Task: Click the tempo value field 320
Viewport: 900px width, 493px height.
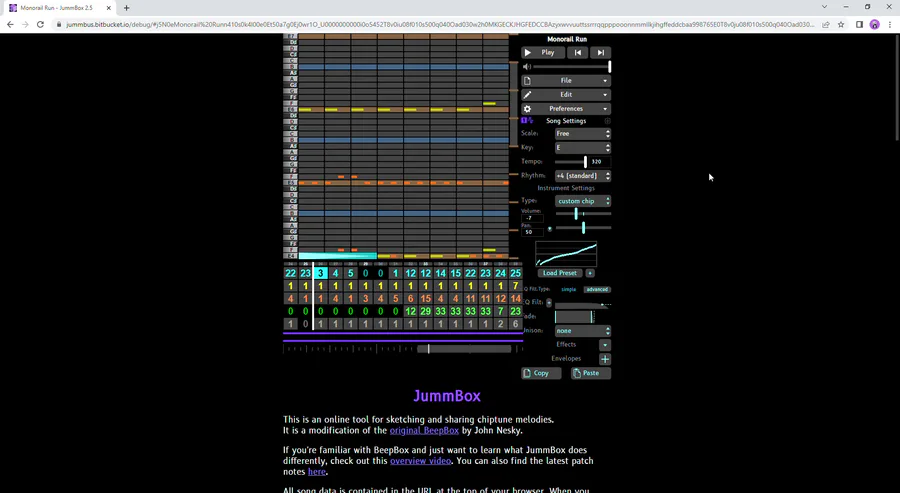Action: (600, 162)
